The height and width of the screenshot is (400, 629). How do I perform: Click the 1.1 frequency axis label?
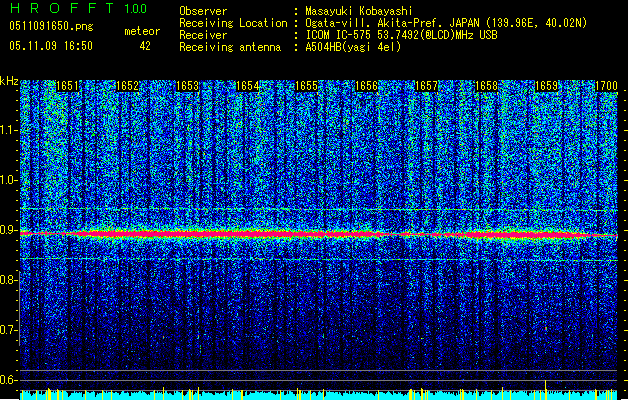pos(8,129)
